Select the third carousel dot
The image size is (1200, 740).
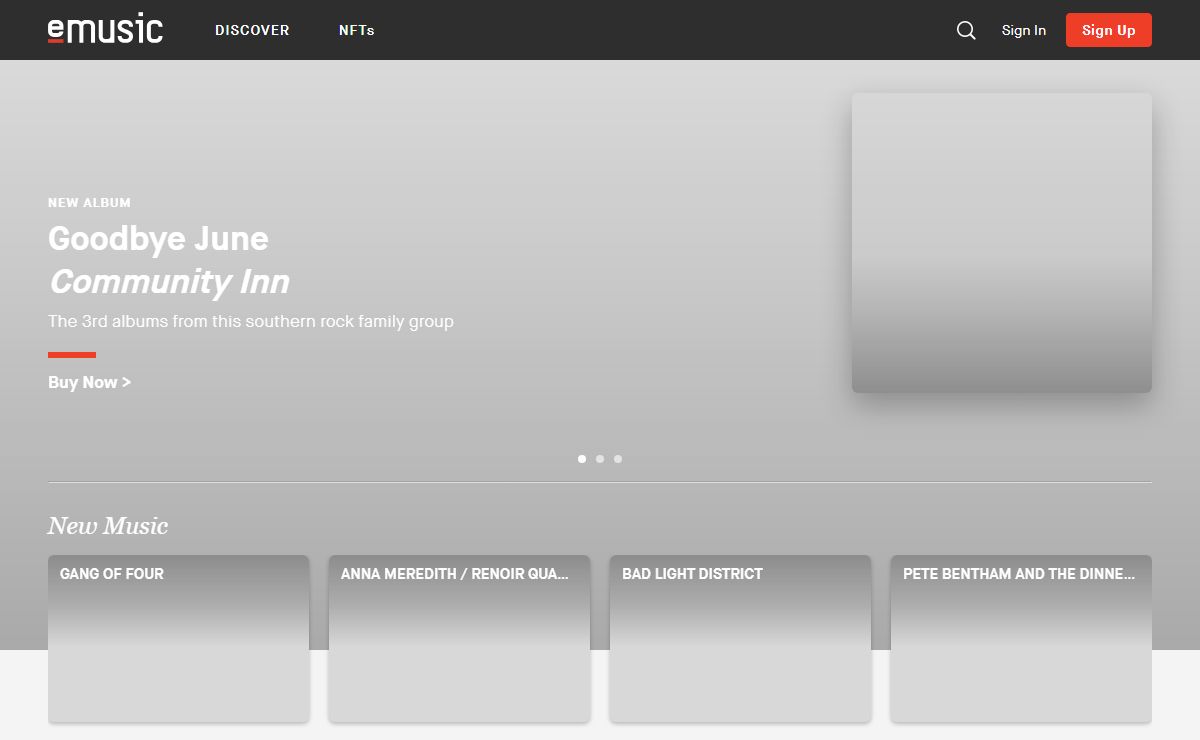618,459
